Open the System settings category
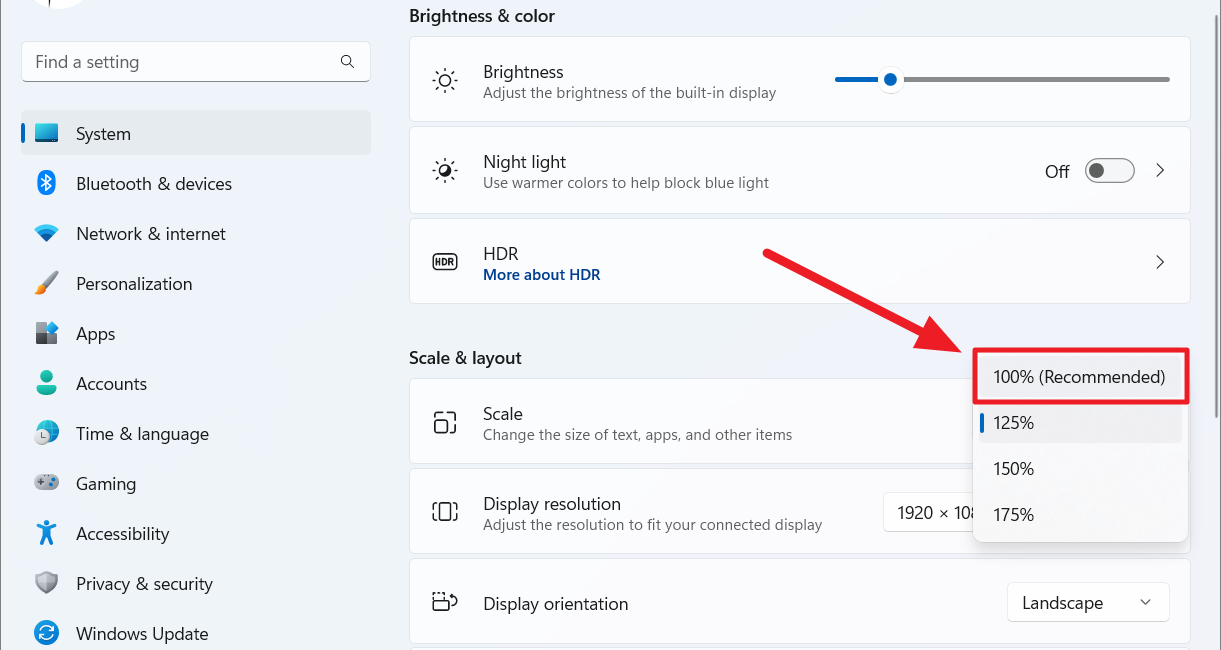Image resolution: width=1221 pixels, height=650 pixels. (x=196, y=133)
